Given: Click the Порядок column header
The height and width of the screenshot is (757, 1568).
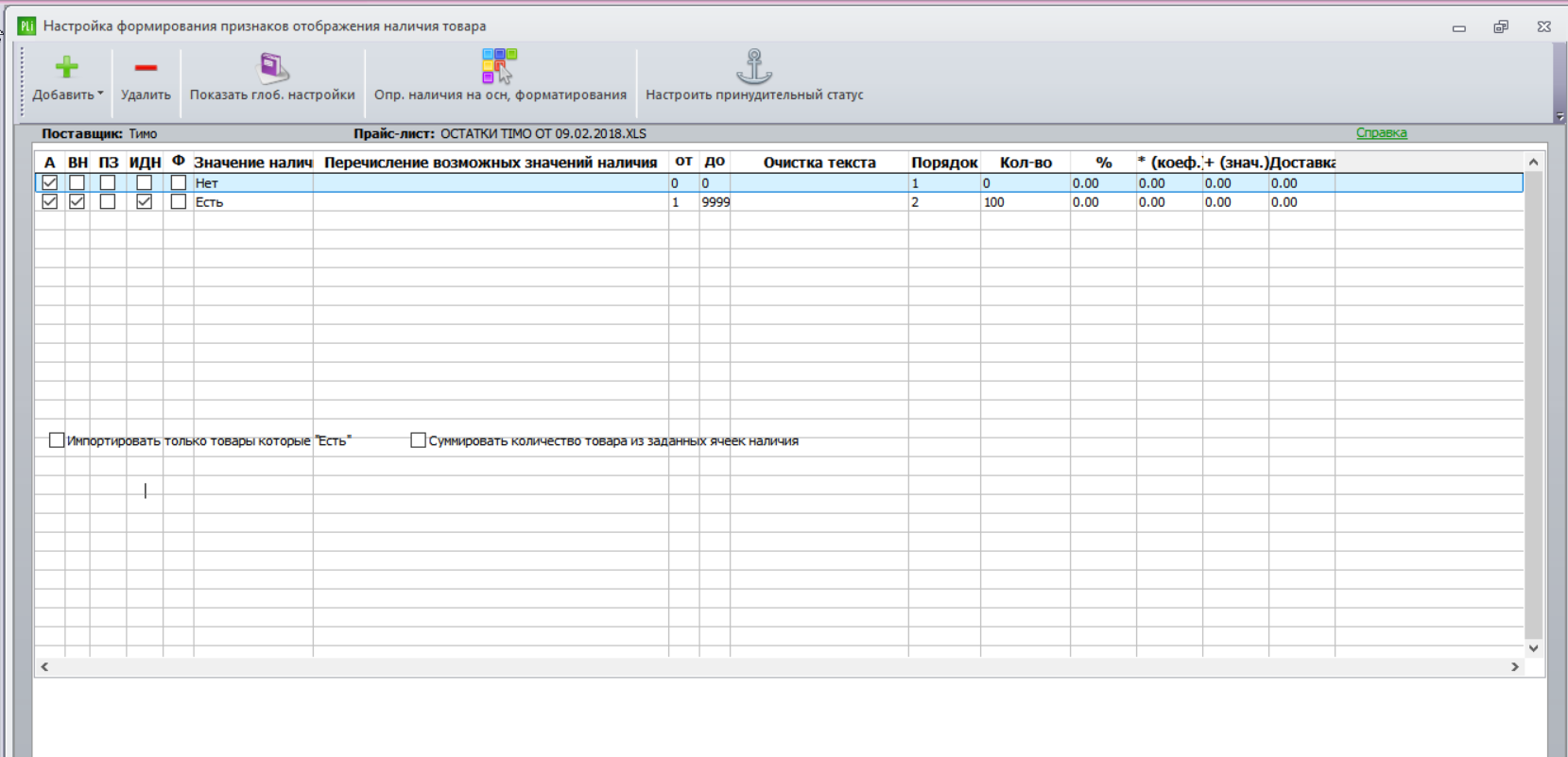Looking at the screenshot, I should coord(944,163).
